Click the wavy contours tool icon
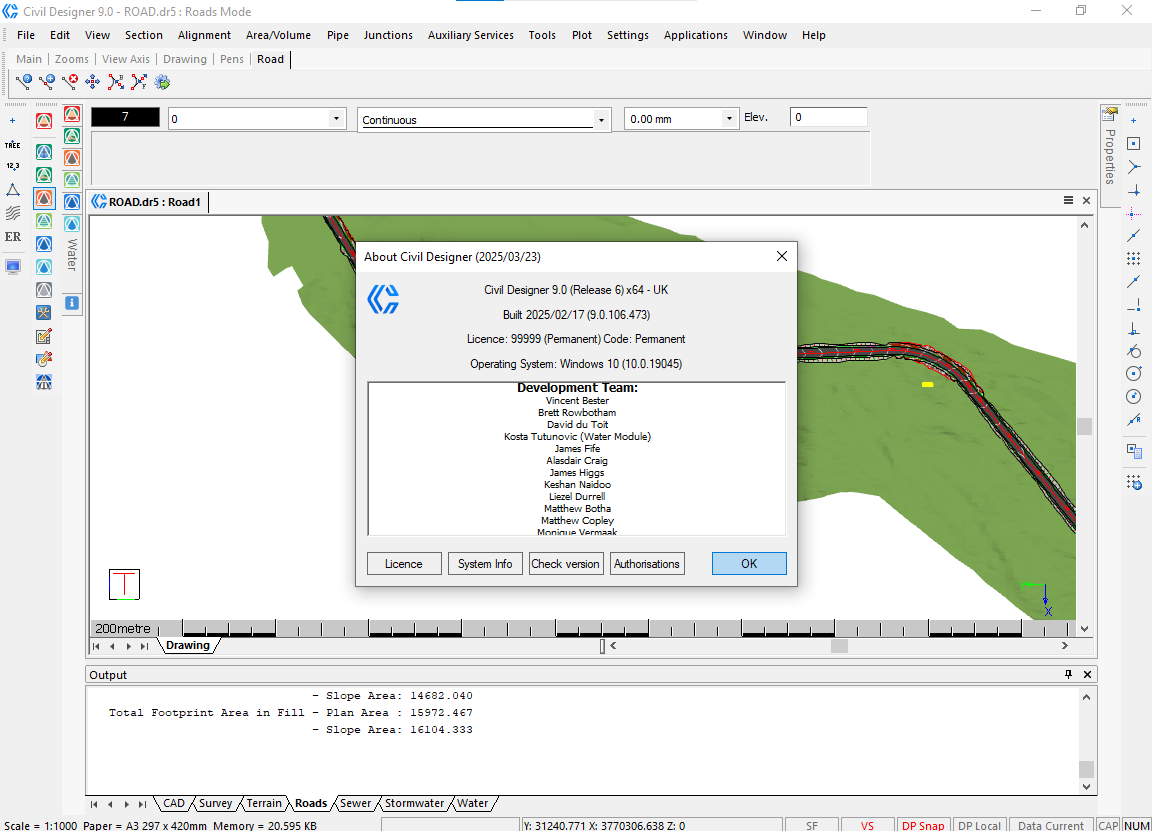This screenshot has height=831, width=1152. coord(12,213)
